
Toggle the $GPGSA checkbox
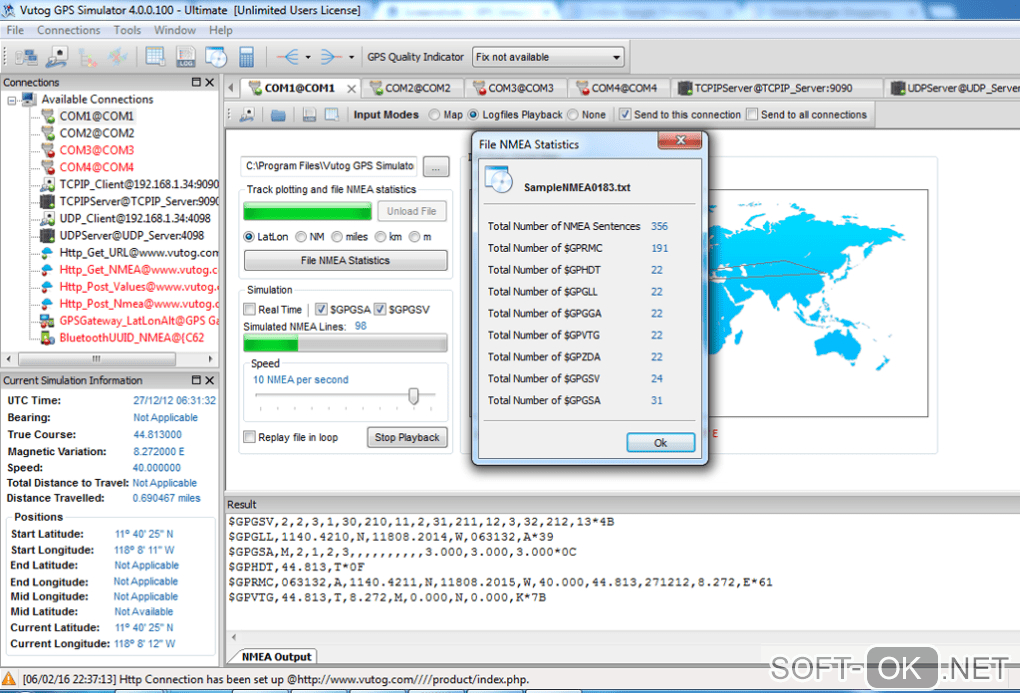(321, 309)
